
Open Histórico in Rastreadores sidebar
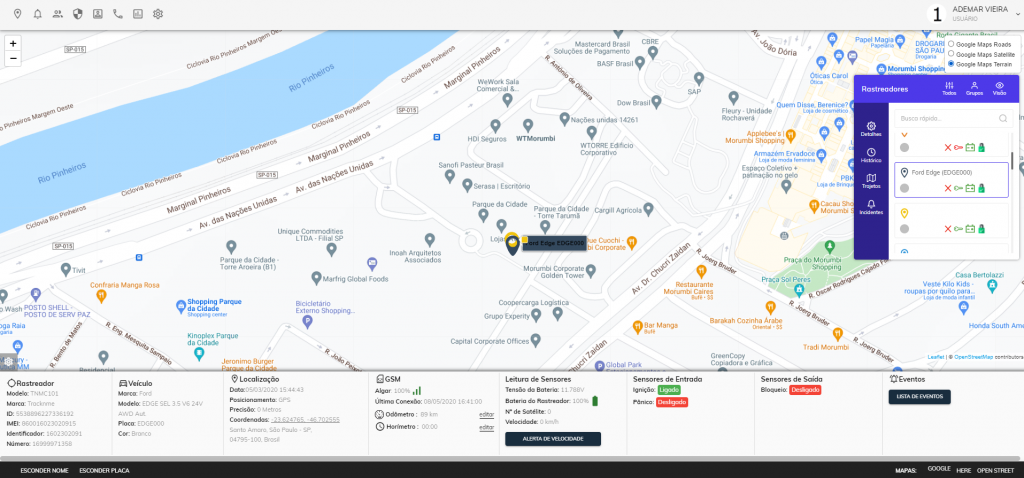coord(871,155)
